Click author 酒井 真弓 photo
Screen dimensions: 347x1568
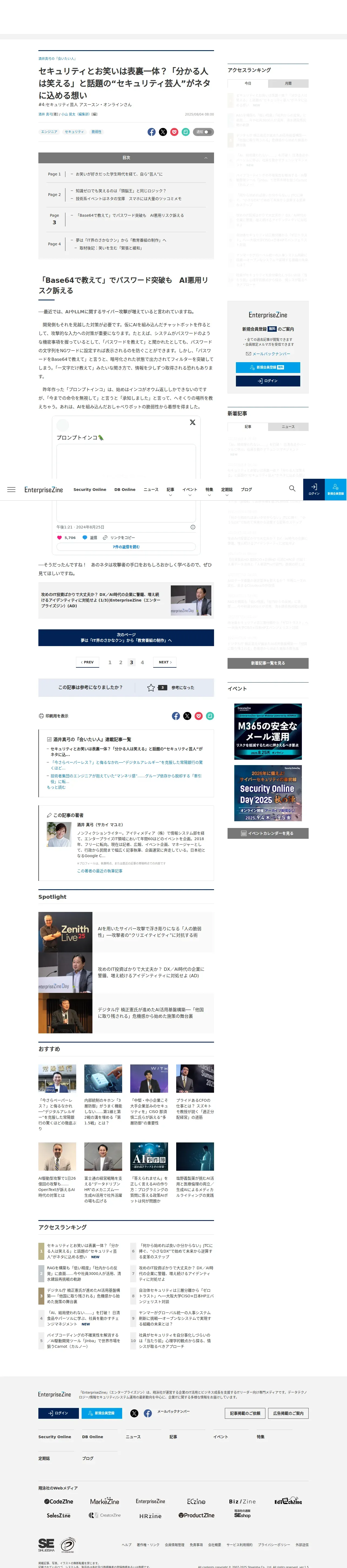(x=59, y=834)
